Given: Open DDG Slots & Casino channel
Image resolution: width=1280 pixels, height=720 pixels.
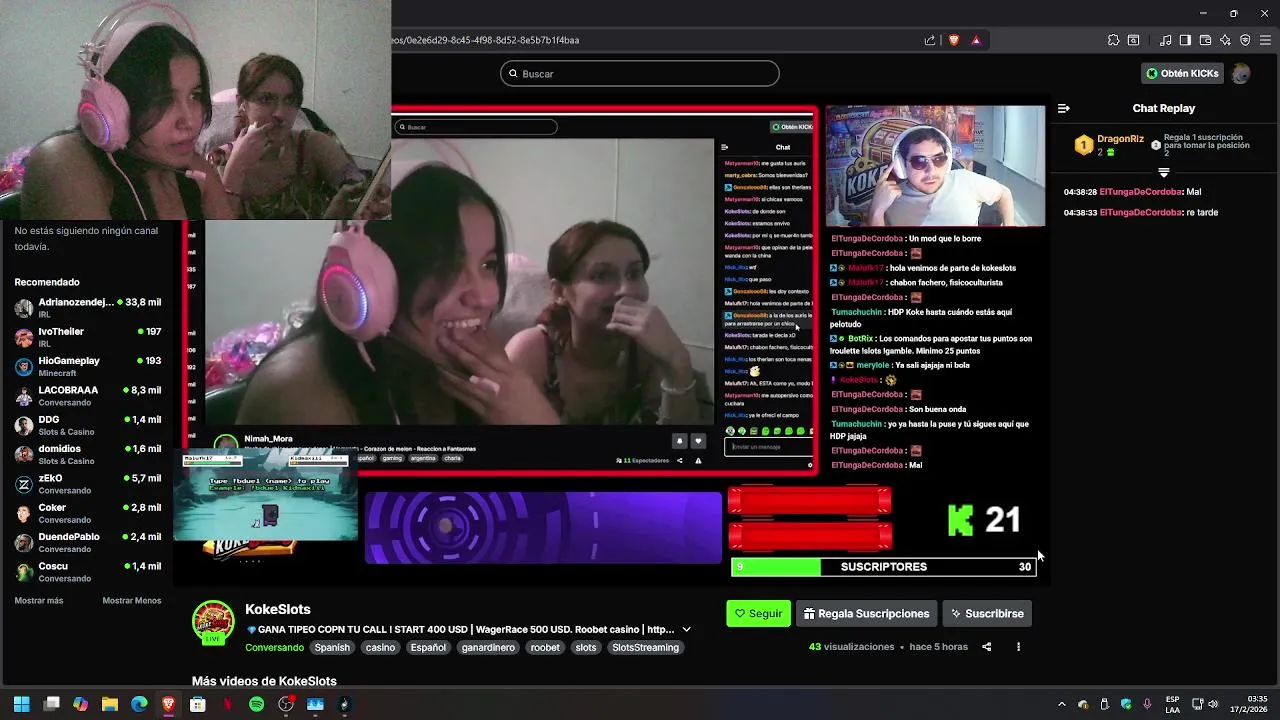Looking at the screenshot, I should click(87, 425).
